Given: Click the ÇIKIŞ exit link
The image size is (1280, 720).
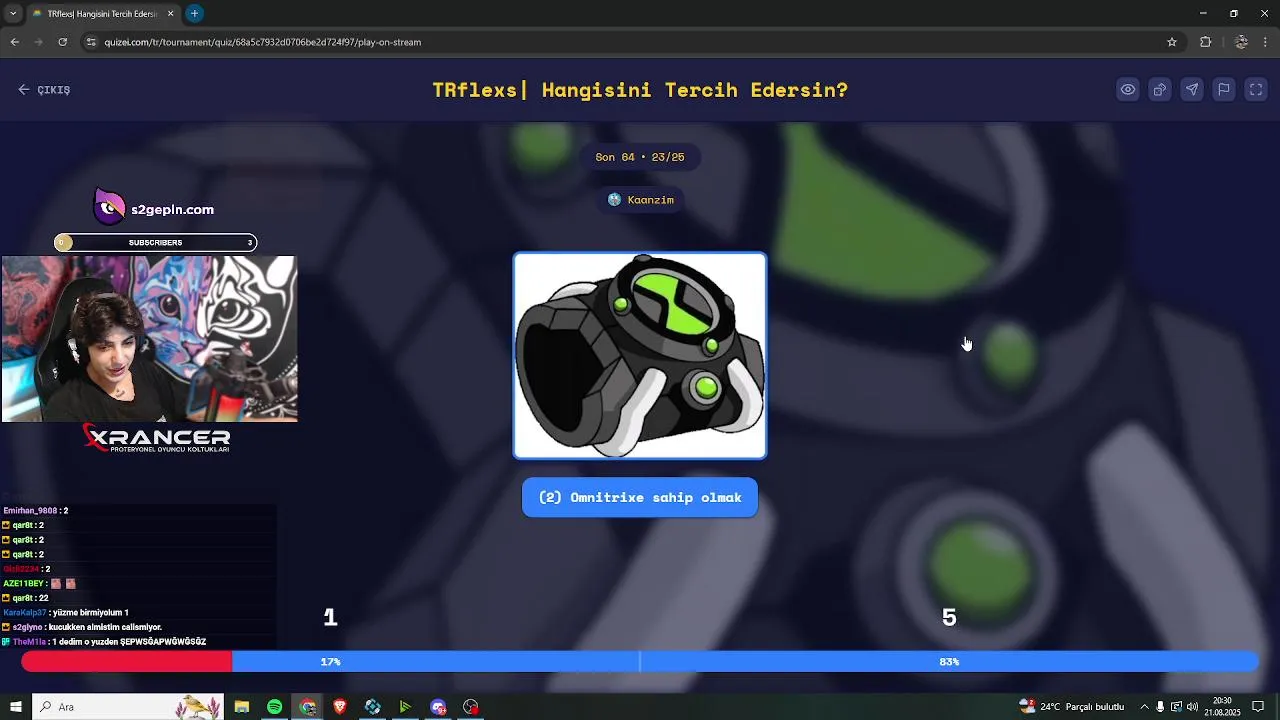Looking at the screenshot, I should tap(44, 90).
